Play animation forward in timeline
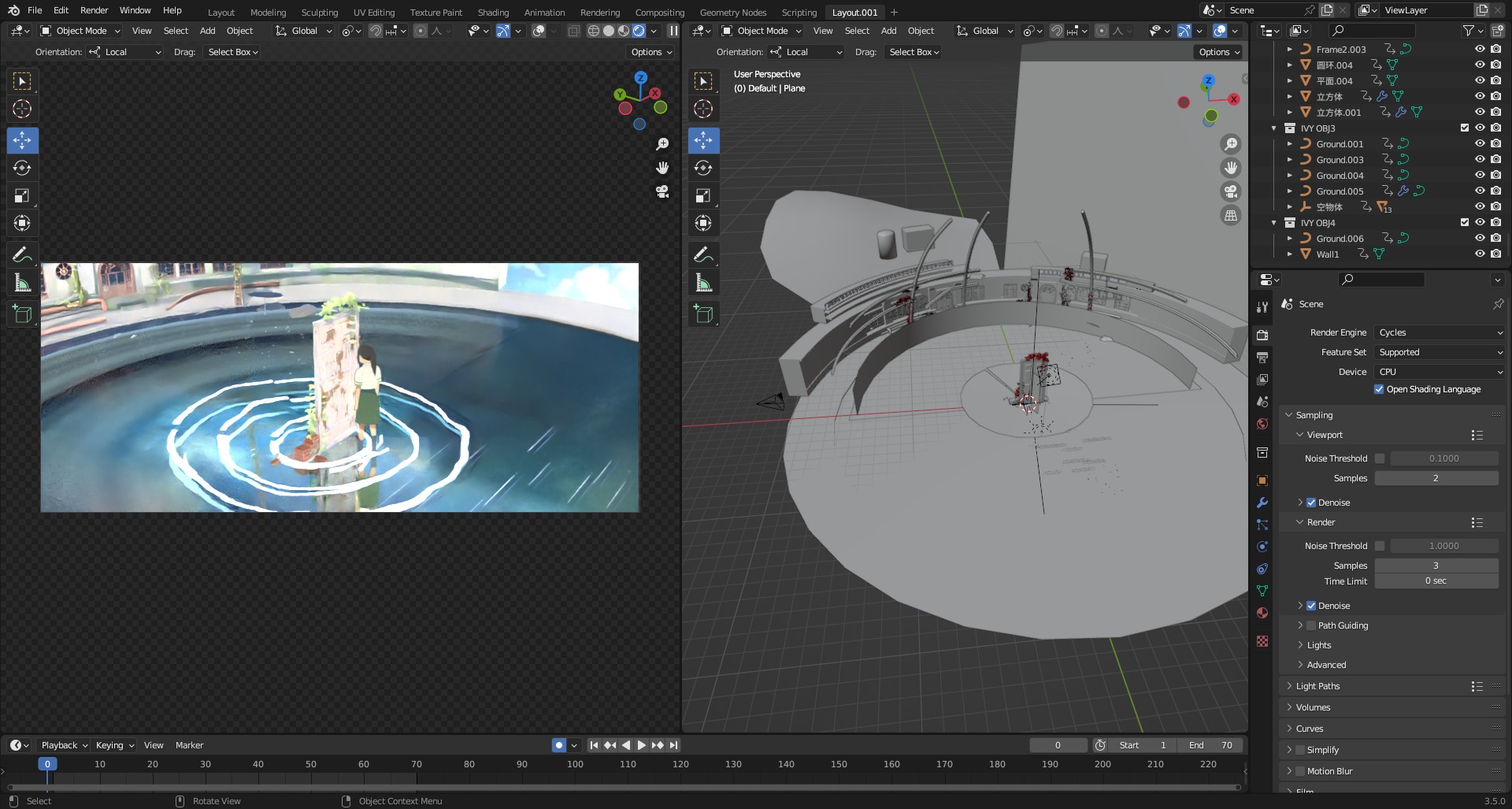Image resolution: width=1512 pixels, height=809 pixels. 642,745
